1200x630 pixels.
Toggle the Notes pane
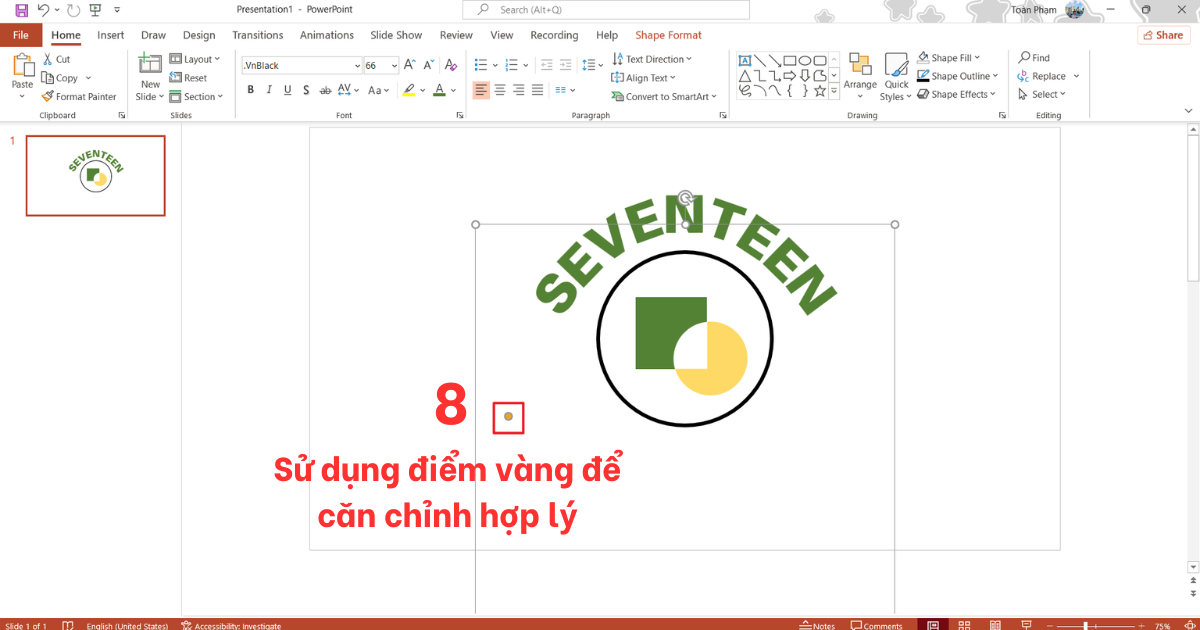[x=817, y=626]
